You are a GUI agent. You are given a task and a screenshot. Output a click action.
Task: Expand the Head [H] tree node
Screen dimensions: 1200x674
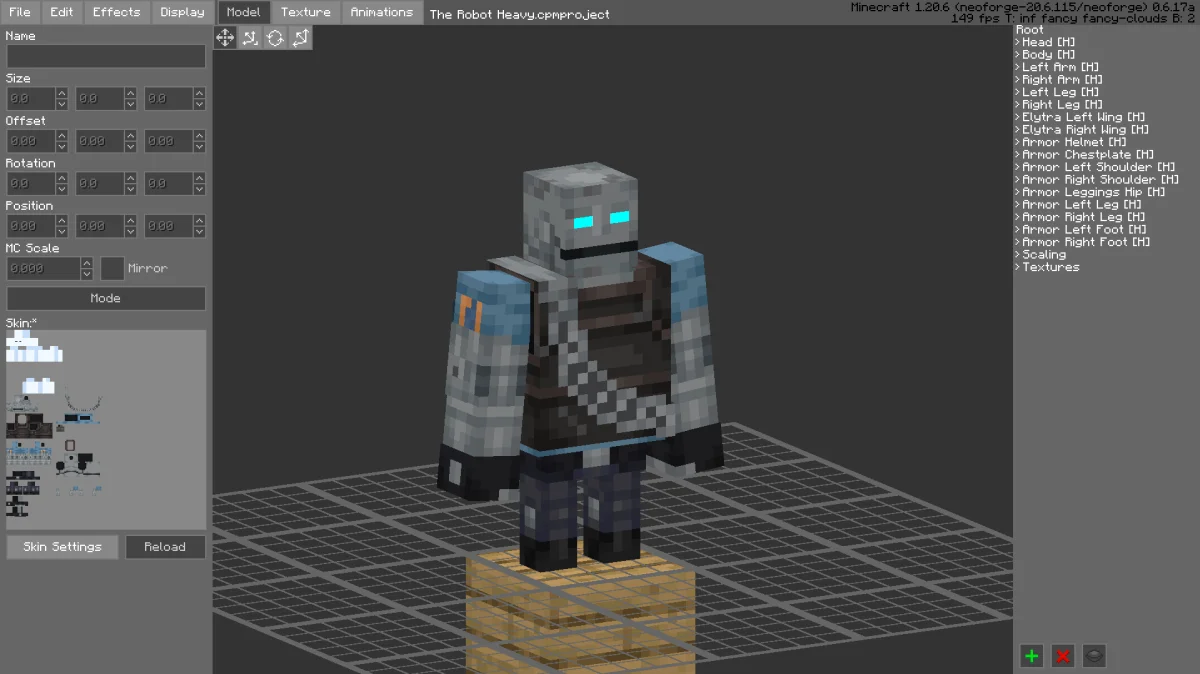coord(1018,42)
